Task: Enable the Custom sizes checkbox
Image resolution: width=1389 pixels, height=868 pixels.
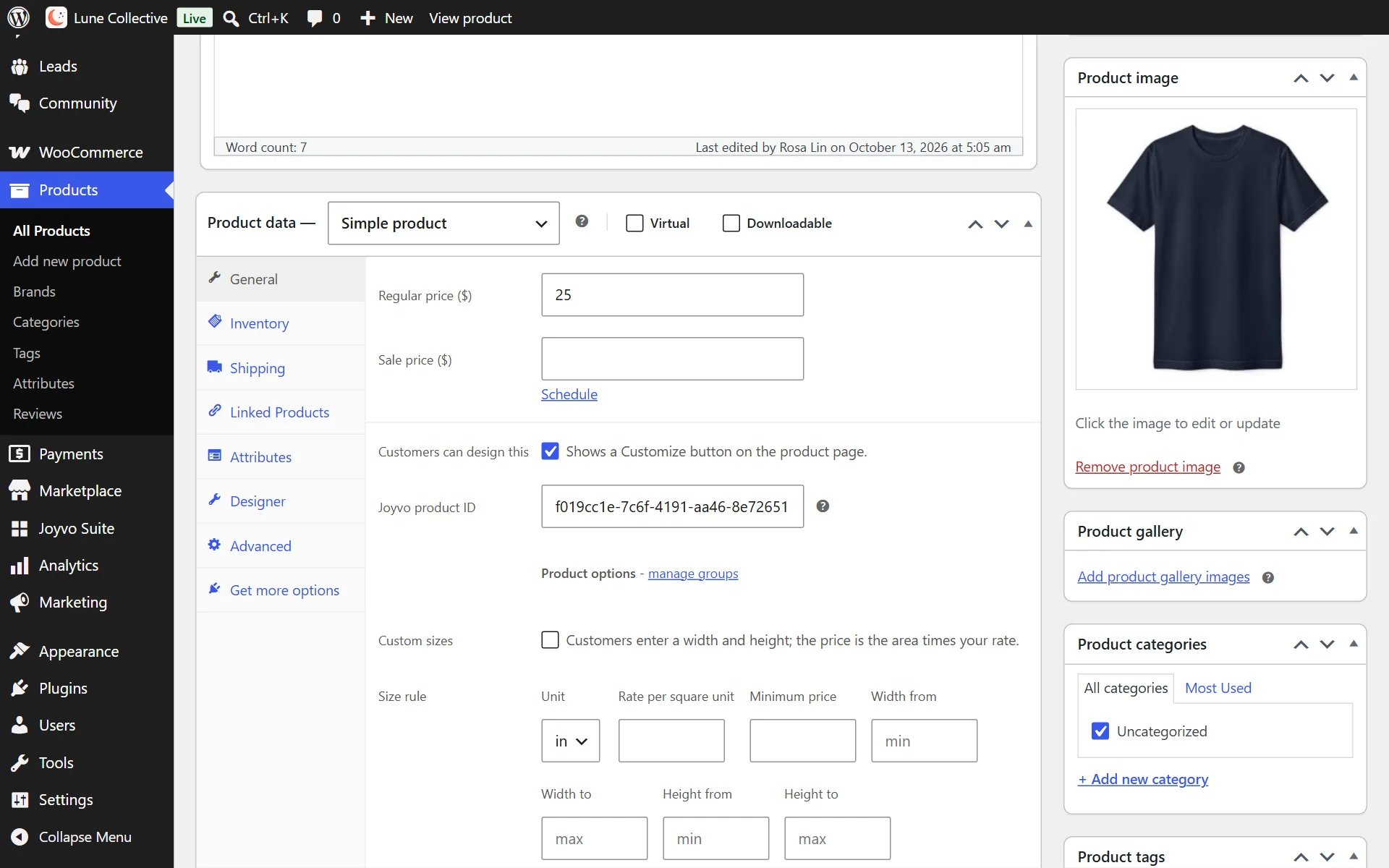Action: (550, 640)
